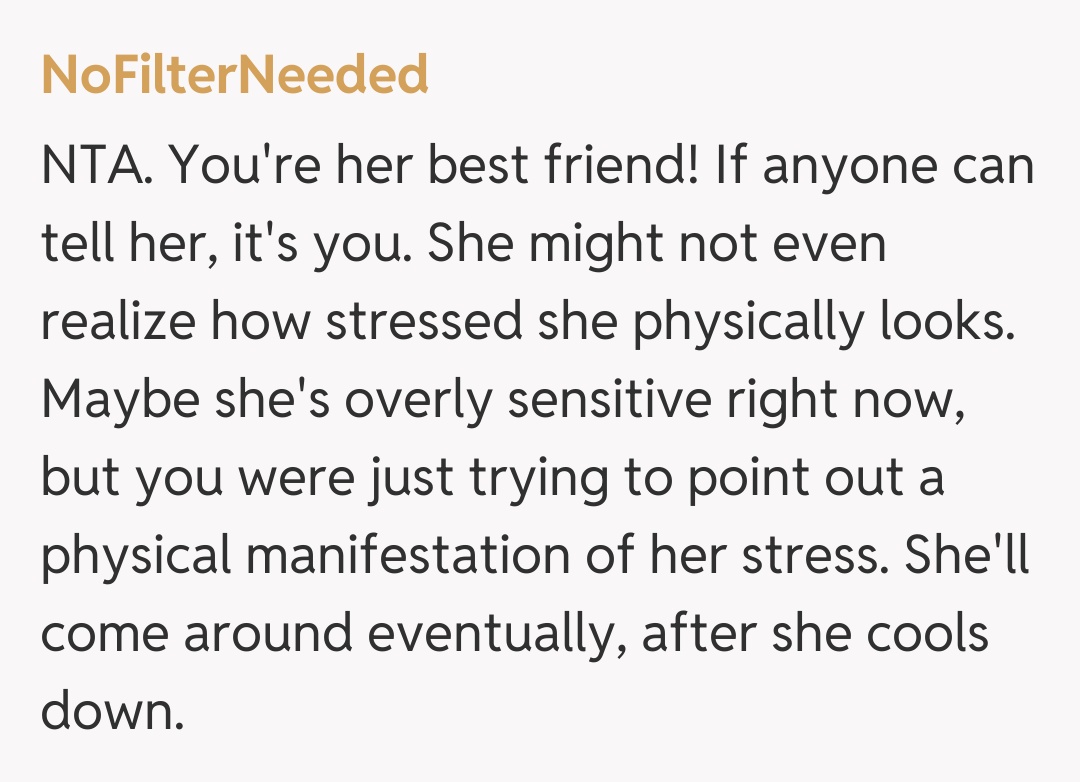Click the words "after she cools"
Viewport: 1080px width, 782px height.
click(x=815, y=635)
